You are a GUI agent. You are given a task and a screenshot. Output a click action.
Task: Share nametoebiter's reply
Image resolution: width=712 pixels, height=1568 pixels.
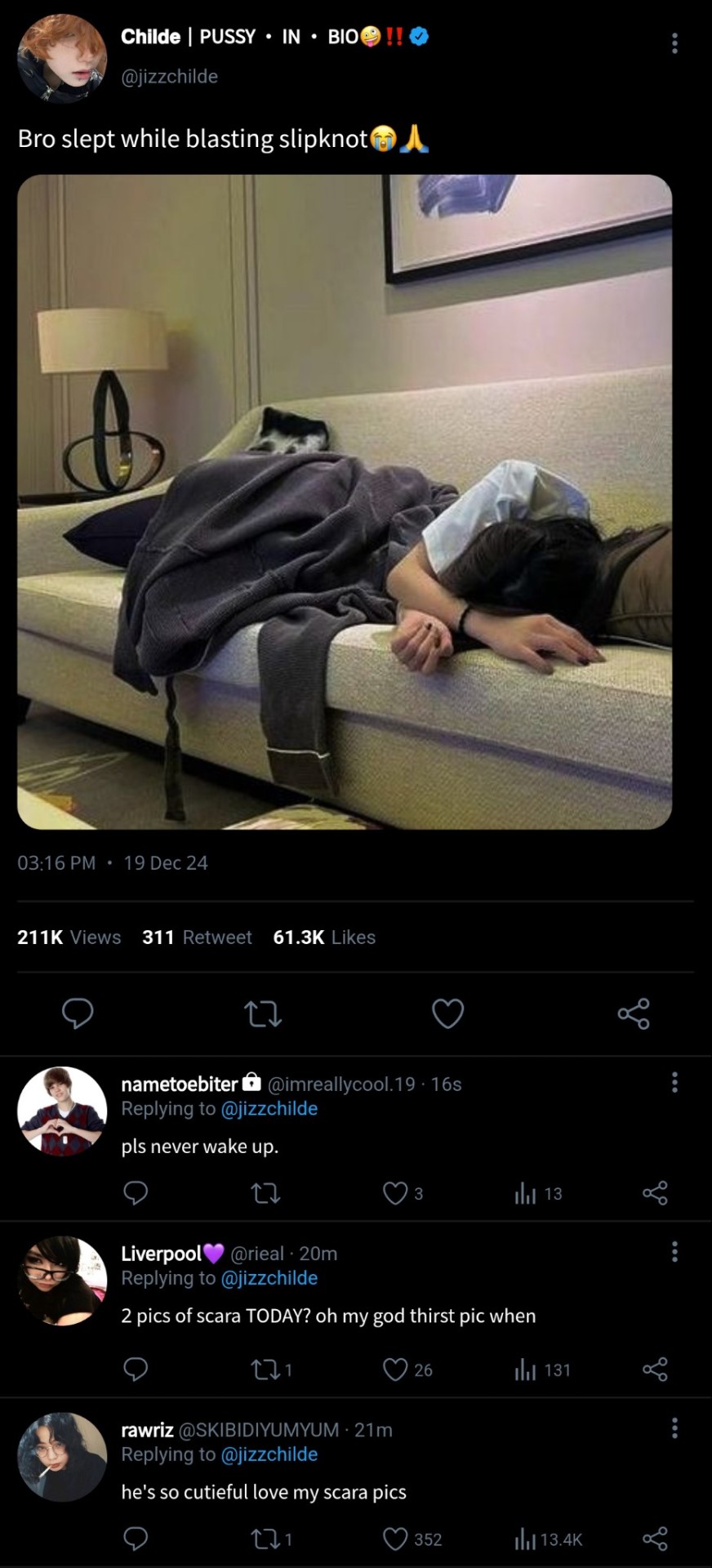[655, 1194]
